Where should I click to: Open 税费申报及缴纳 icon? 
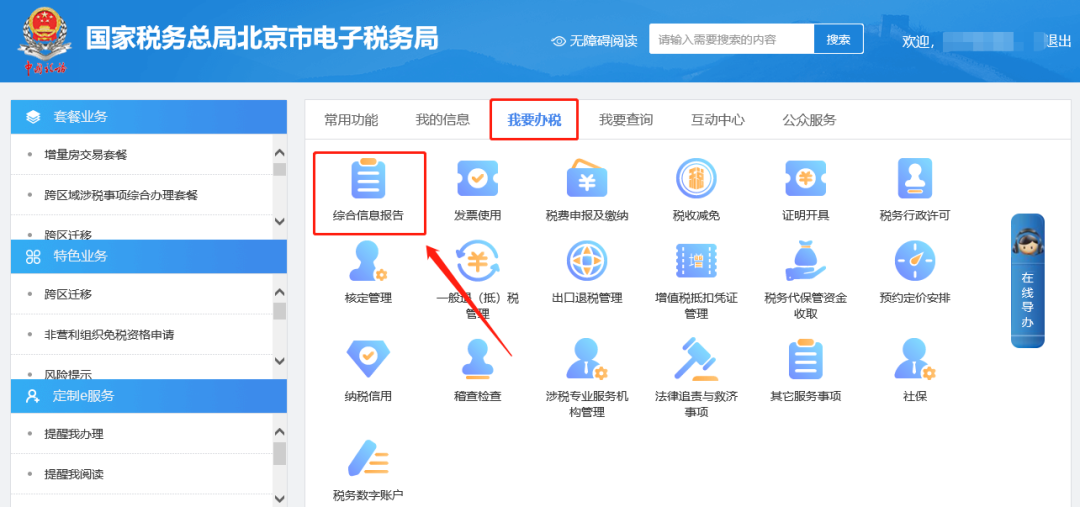click(x=587, y=178)
